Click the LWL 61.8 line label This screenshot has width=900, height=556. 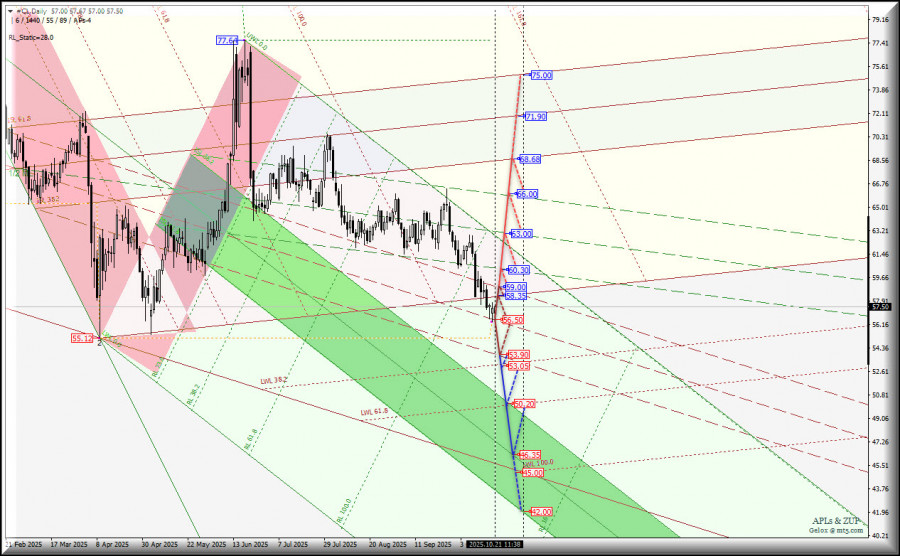click(374, 412)
